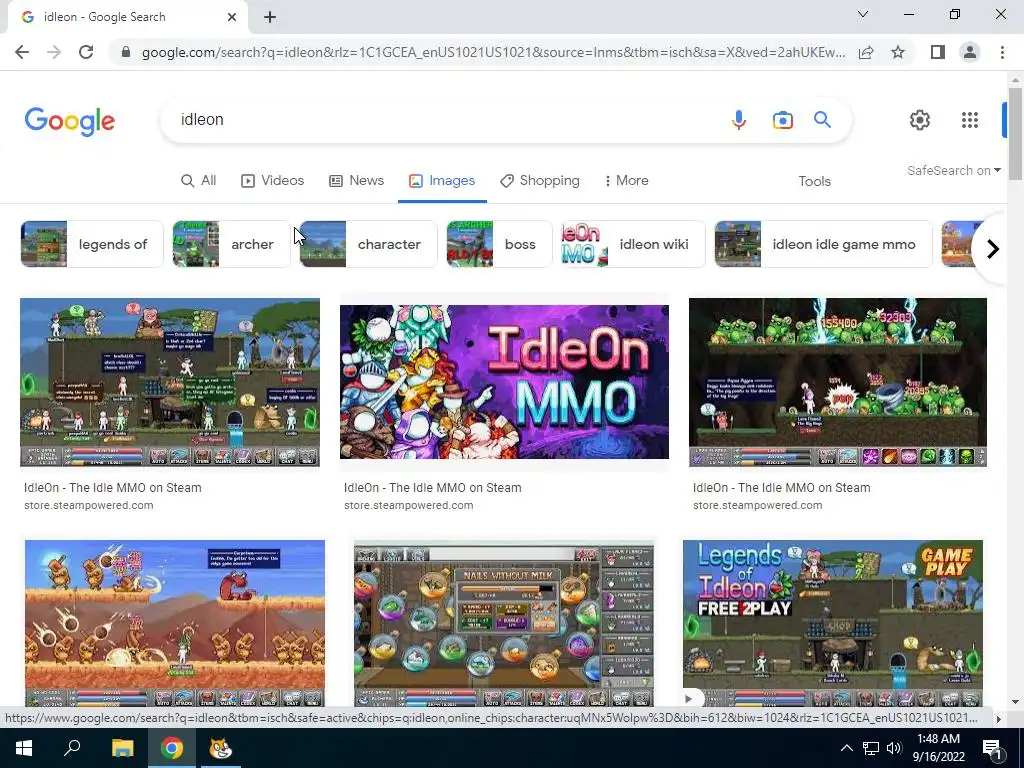Start voice search with microphone icon

coord(739,120)
